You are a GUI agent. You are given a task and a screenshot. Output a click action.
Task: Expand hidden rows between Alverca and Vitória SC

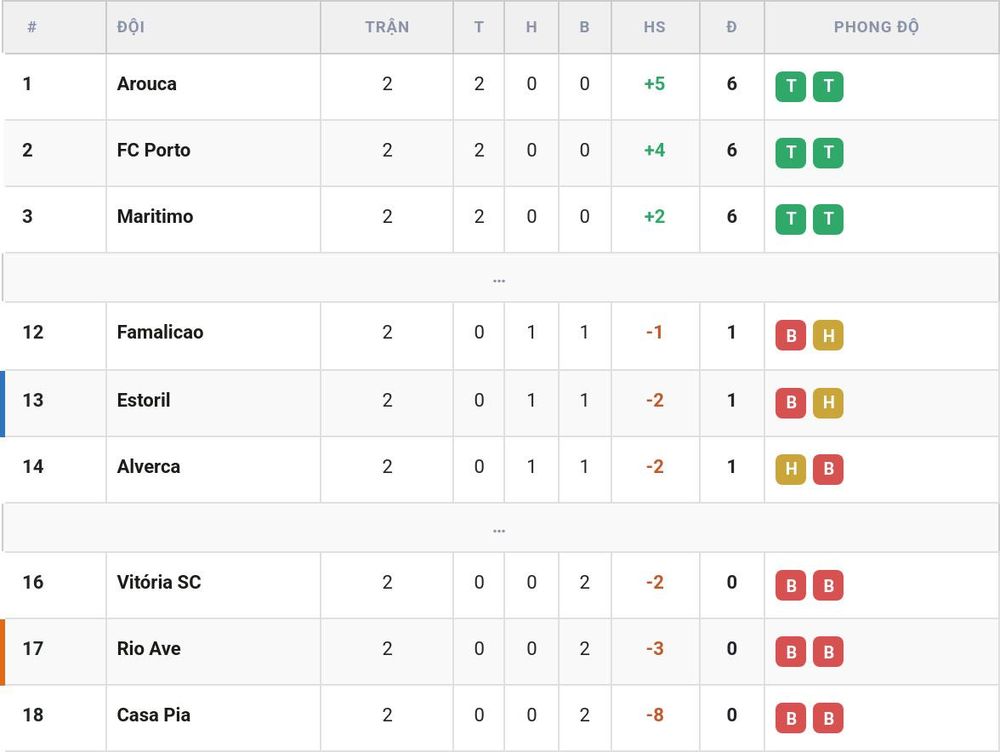click(x=499, y=528)
